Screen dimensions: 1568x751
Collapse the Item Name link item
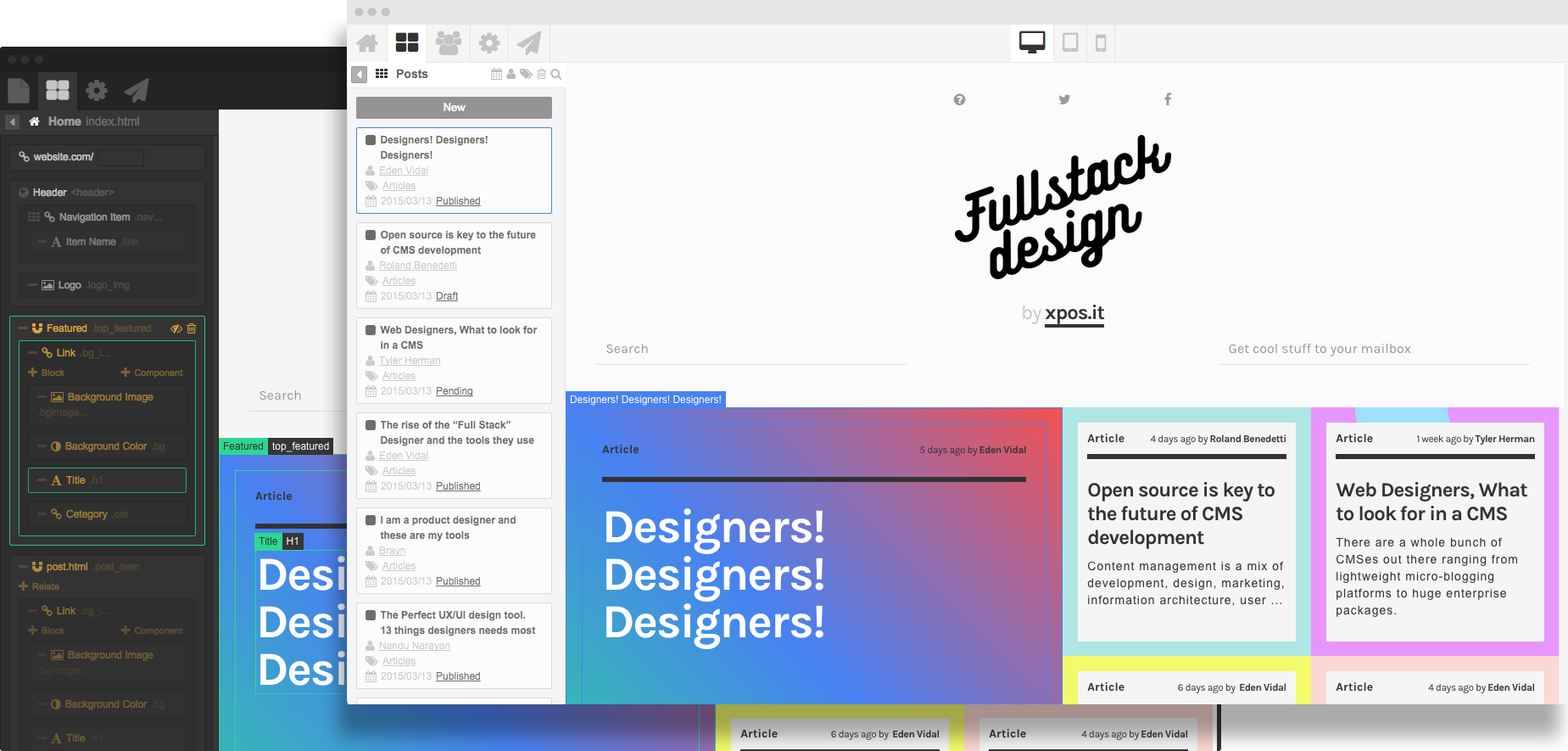click(42, 242)
